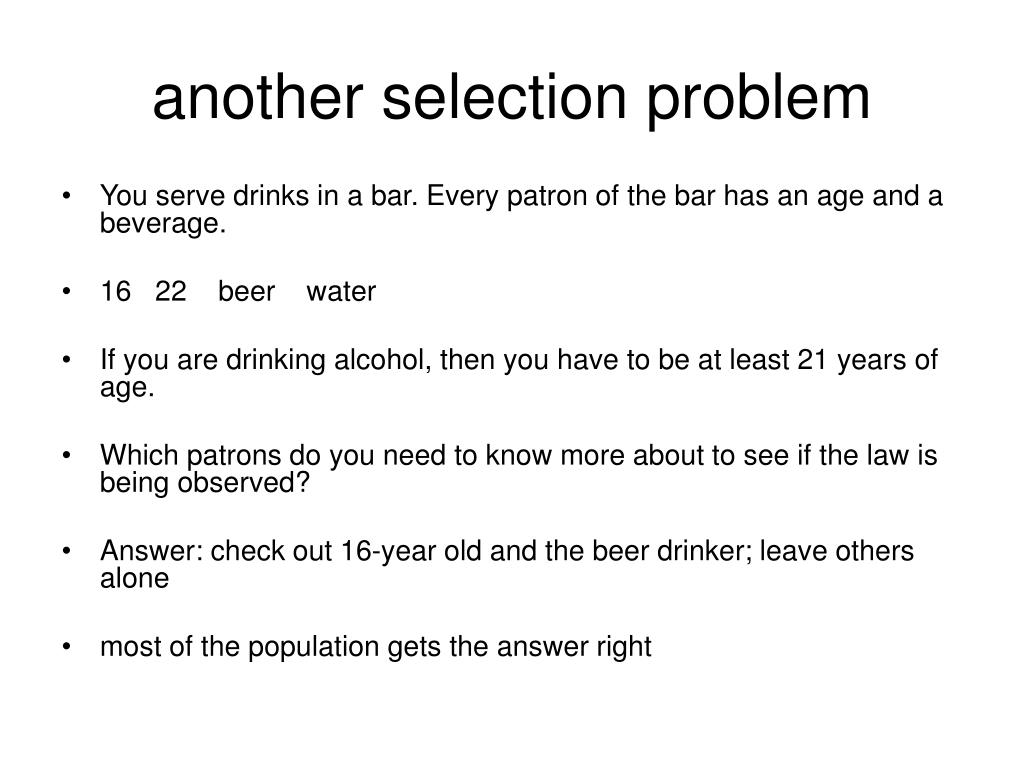Click the slide title "another selection problem"
The height and width of the screenshot is (768, 1024).
click(x=511, y=99)
